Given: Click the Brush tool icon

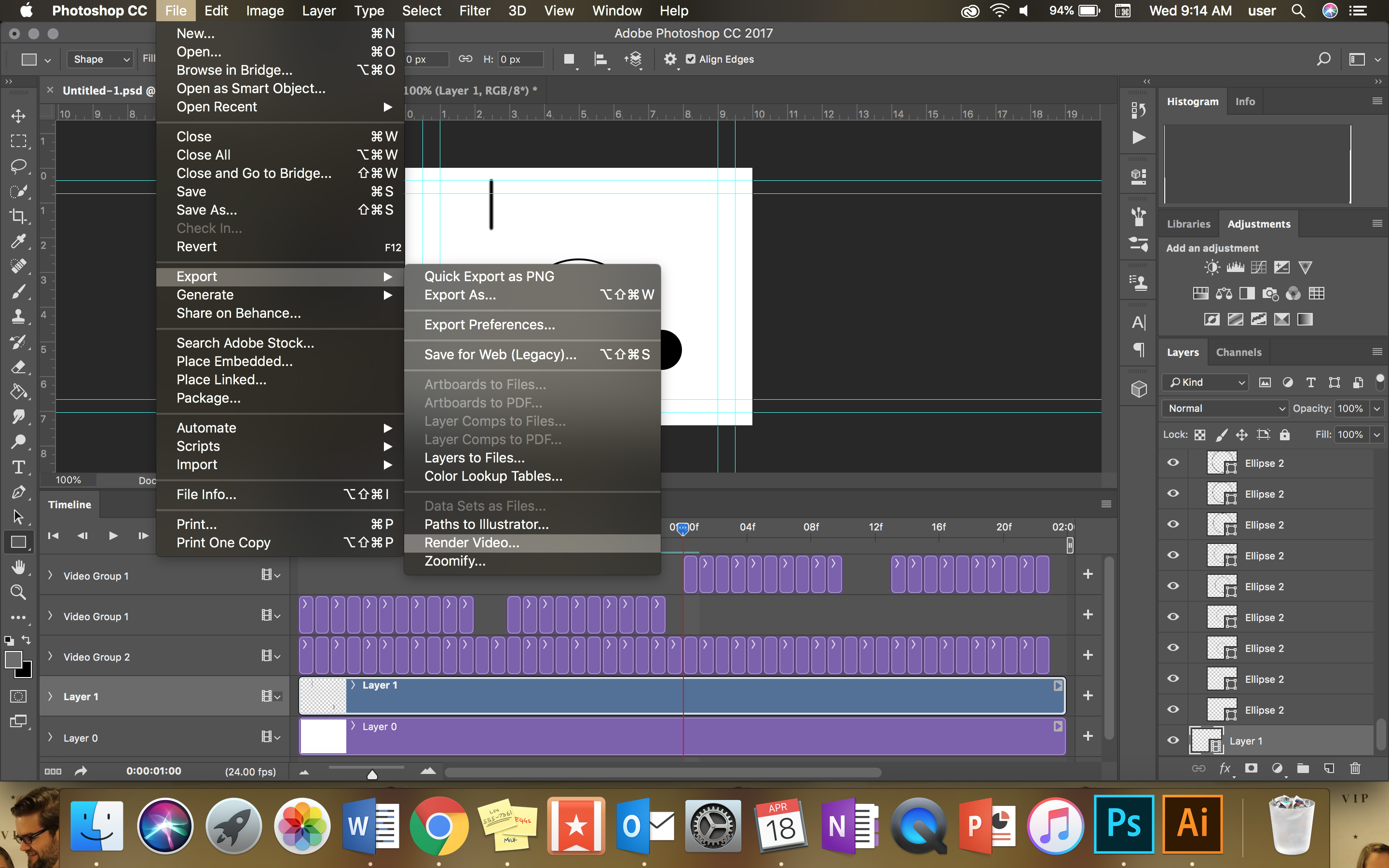Looking at the screenshot, I should pos(19,291).
